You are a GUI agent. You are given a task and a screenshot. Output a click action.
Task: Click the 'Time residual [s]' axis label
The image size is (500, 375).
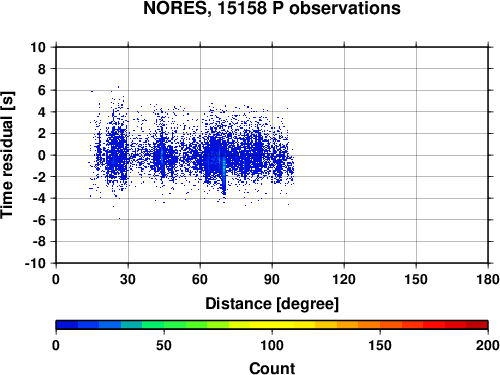[x=7, y=155]
